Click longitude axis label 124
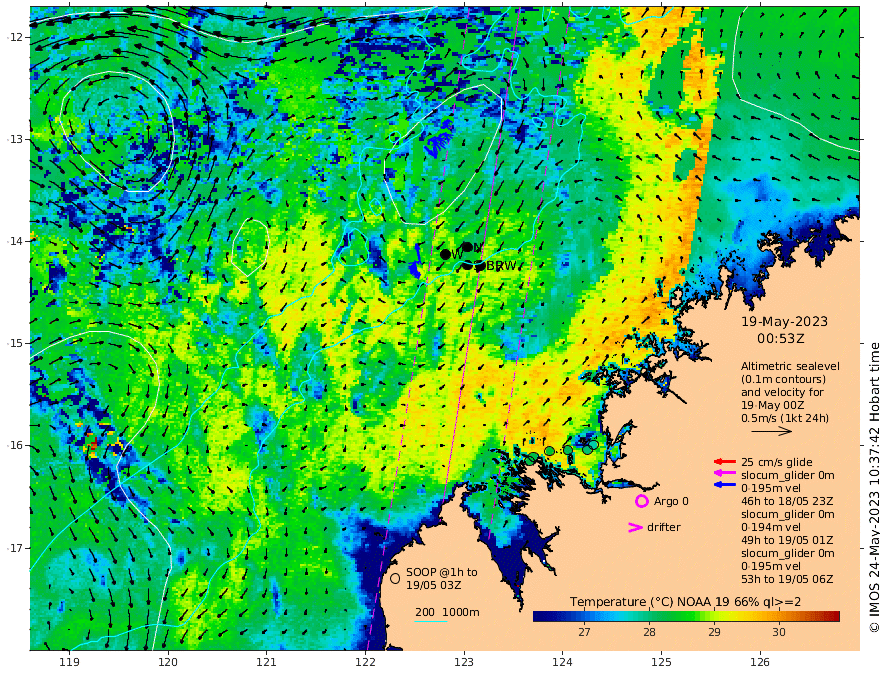 pos(562,662)
